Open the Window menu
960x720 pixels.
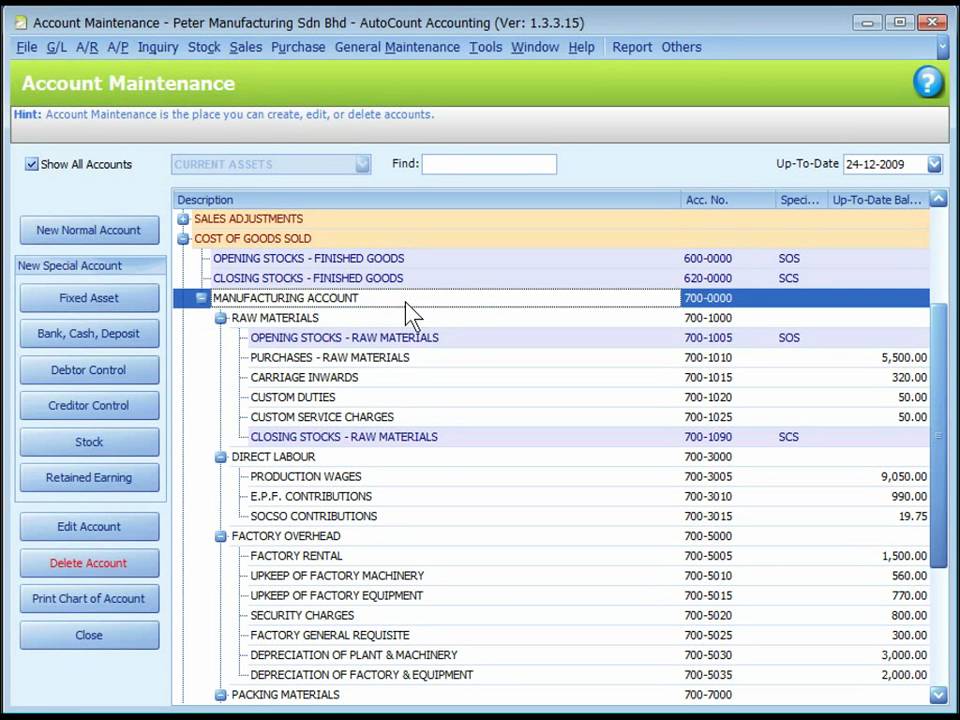[535, 47]
